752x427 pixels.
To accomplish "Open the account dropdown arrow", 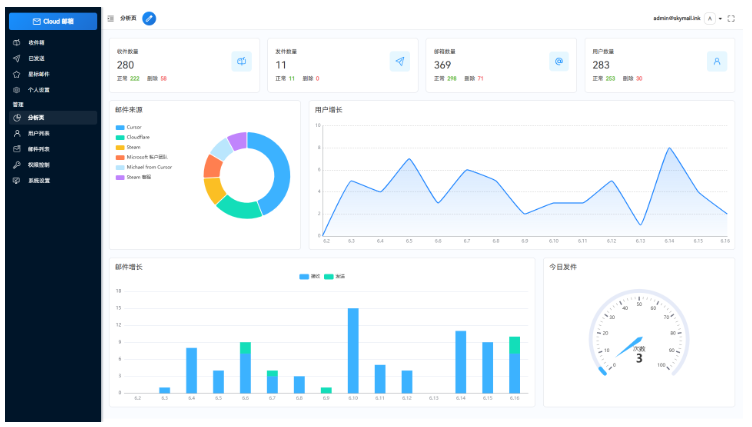I will pos(720,19).
